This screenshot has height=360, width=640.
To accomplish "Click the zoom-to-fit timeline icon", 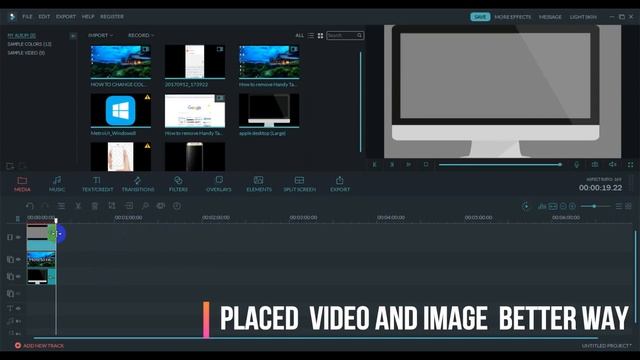I will (553, 206).
